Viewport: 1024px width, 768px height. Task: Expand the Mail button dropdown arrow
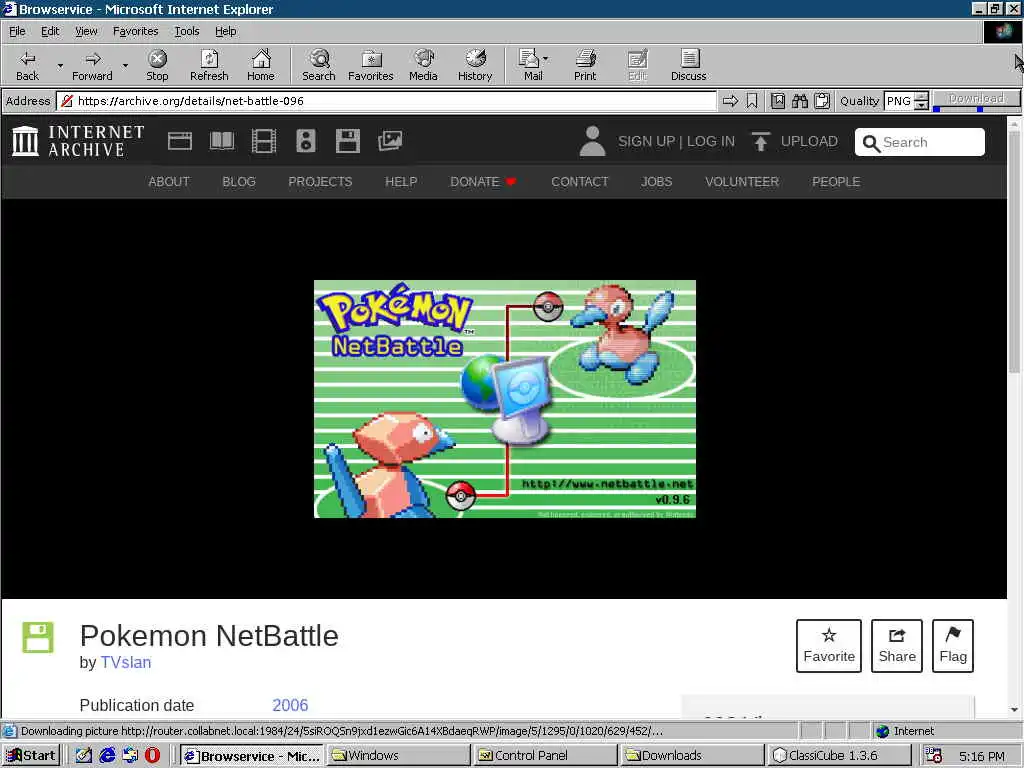545,59
